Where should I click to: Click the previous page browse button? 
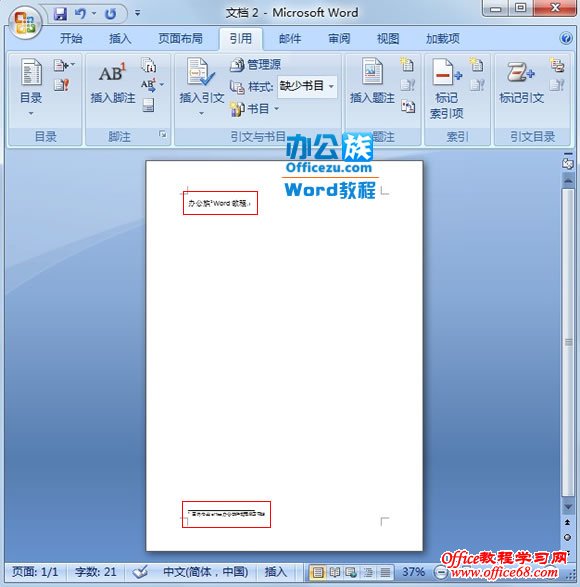pos(568,522)
